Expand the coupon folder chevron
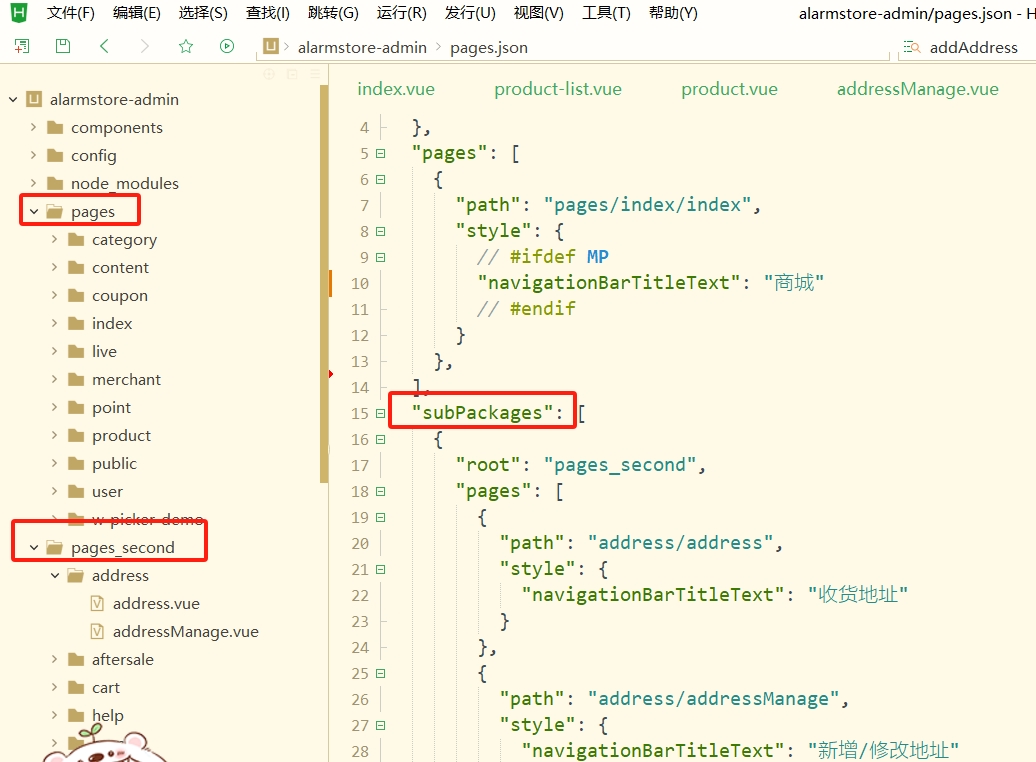Screen dimensions: 1036x762 click(55, 295)
